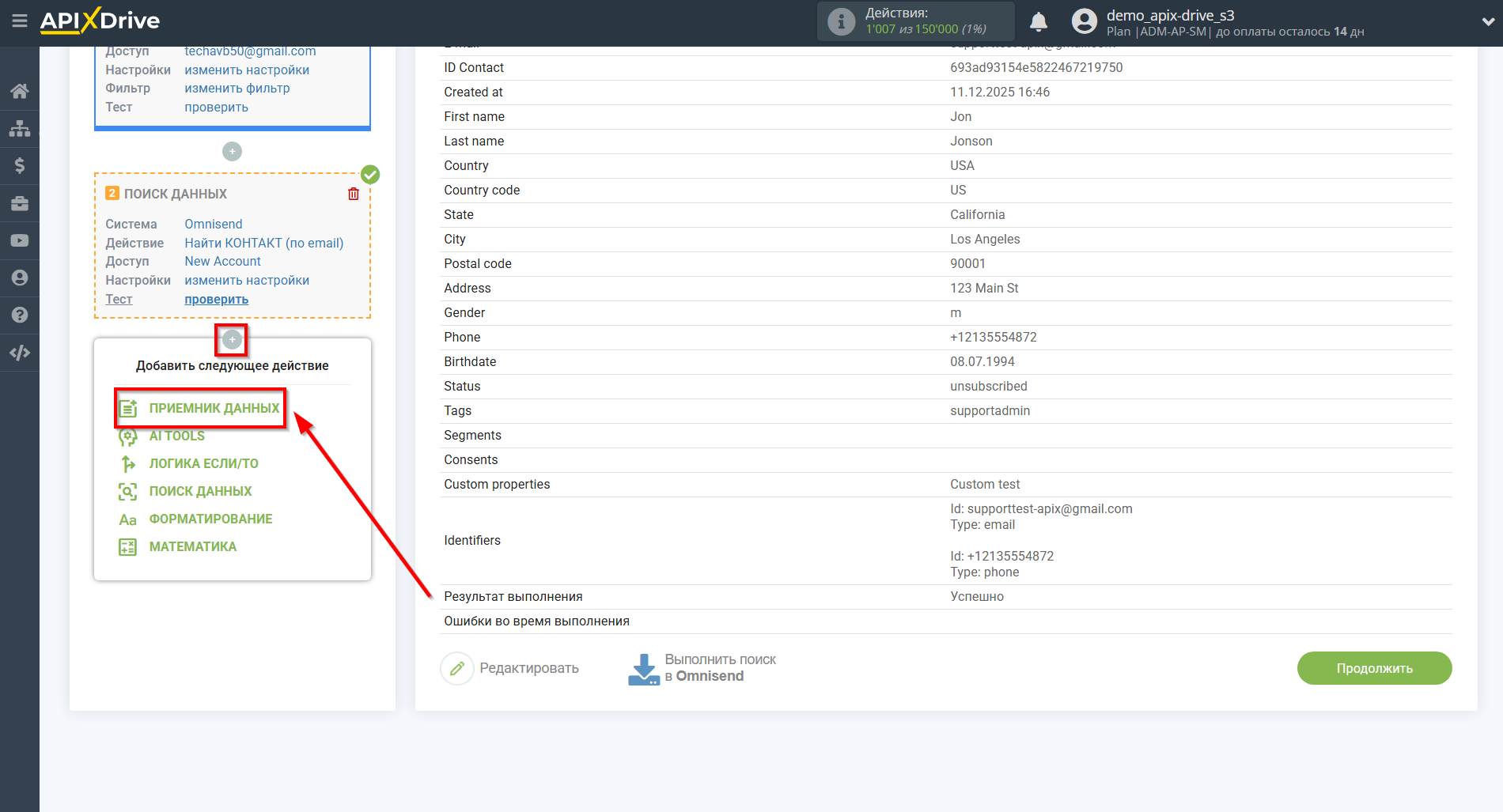Choose the ФОРМАТИРОВАНИЕ action
1503x812 pixels.
(210, 519)
